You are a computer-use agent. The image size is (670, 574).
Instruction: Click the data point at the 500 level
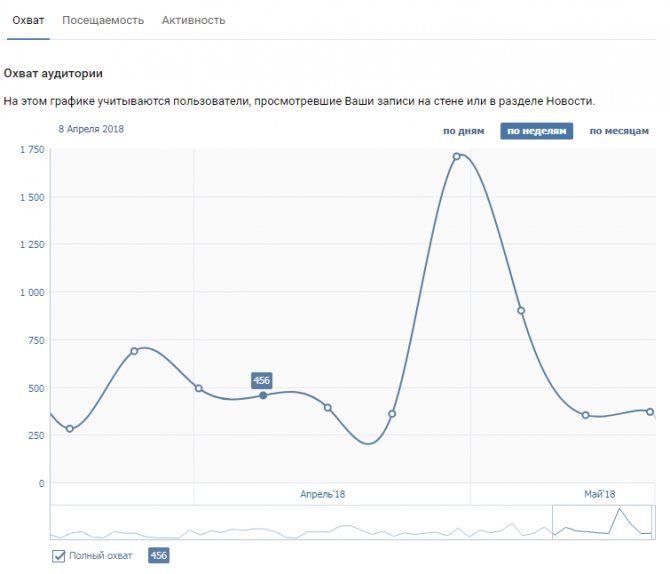tap(199, 388)
